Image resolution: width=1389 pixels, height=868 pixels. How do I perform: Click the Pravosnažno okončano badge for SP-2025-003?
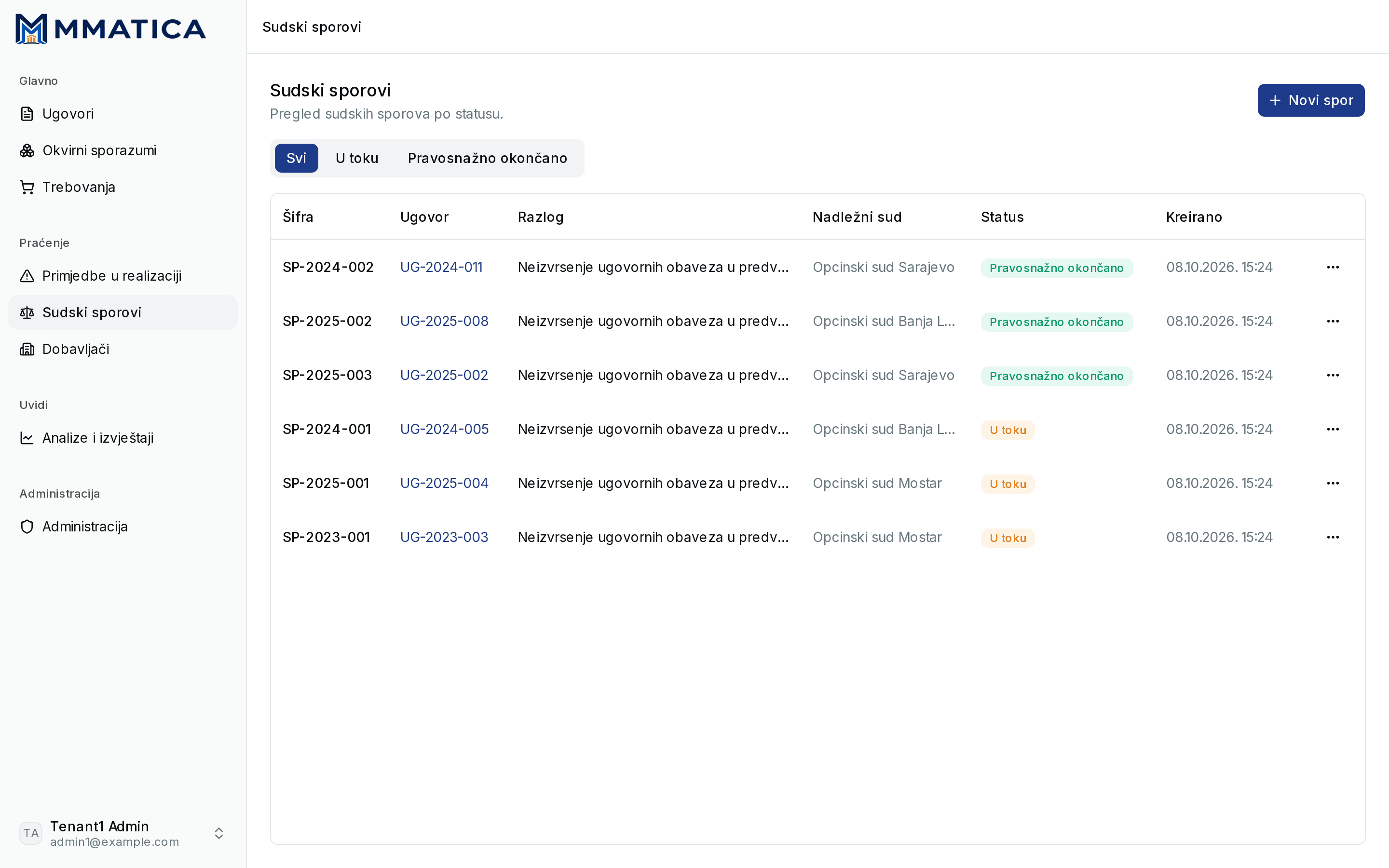coord(1057,376)
